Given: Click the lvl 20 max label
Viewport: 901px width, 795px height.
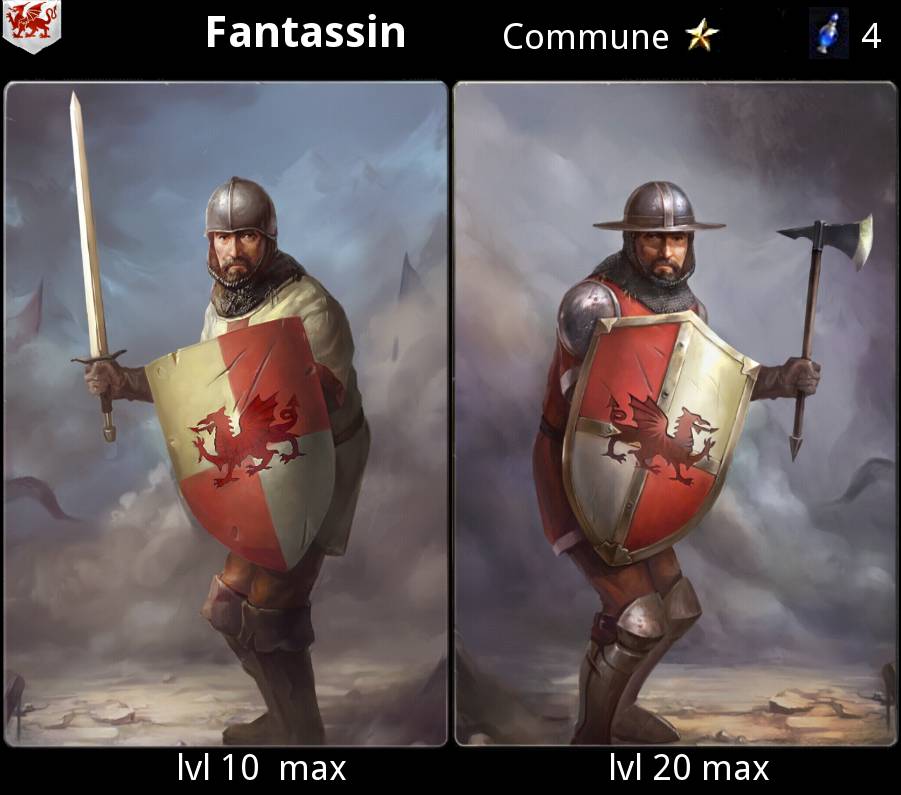Looking at the screenshot, I should tap(689, 767).
